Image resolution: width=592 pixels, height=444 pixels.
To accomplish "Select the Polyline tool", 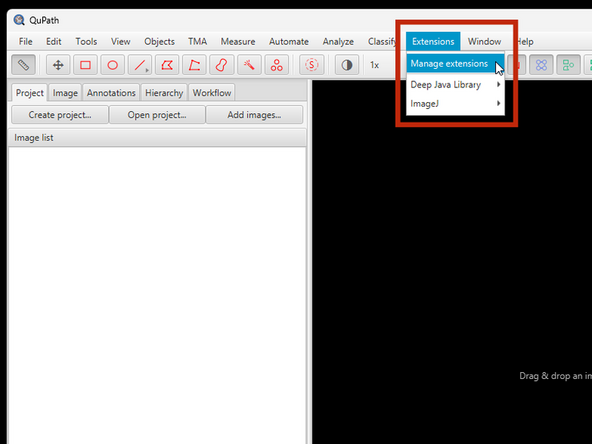I will 194,65.
